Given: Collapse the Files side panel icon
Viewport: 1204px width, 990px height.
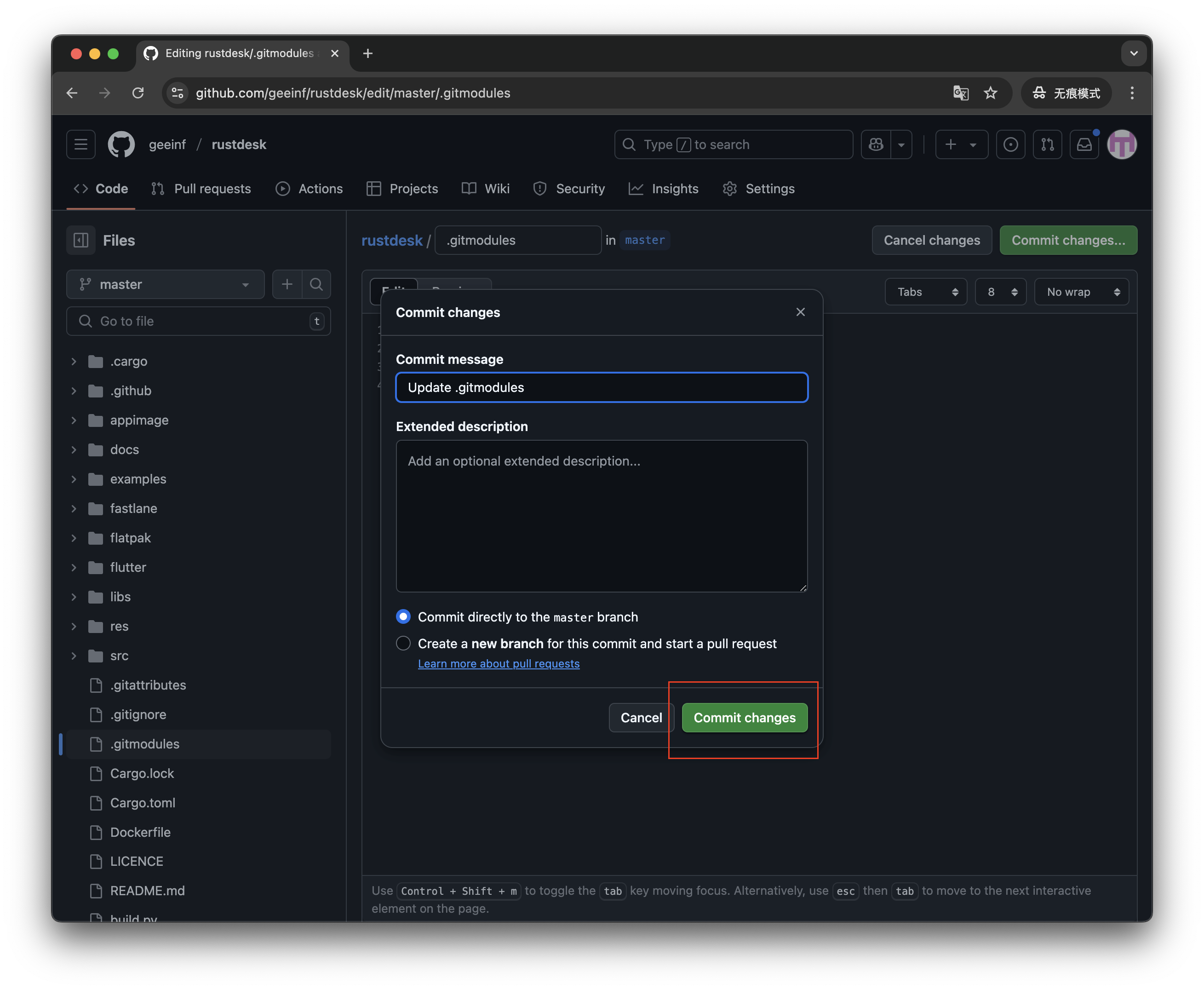Looking at the screenshot, I should pos(81,240).
